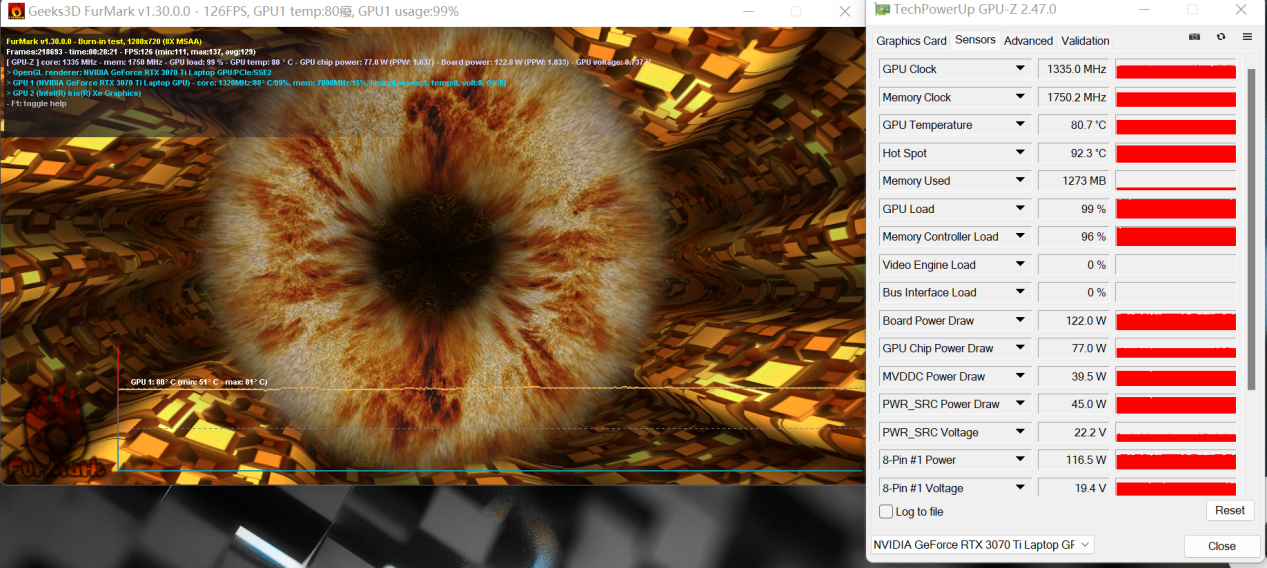This screenshot has height=568, width=1267.
Task: Click the FurMark GPU temperature graph label
Action: (x=199, y=382)
